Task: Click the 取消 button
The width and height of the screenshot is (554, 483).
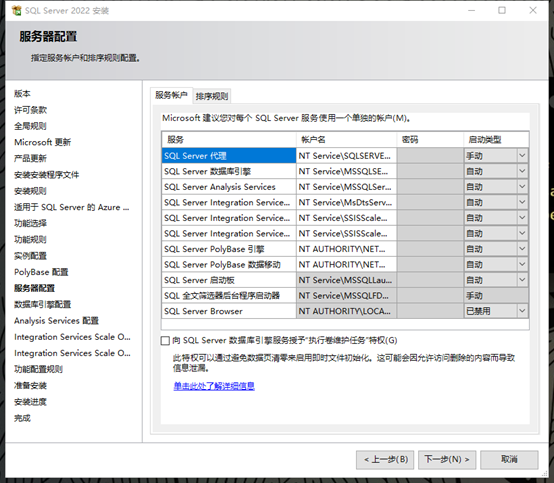Action: [509, 459]
